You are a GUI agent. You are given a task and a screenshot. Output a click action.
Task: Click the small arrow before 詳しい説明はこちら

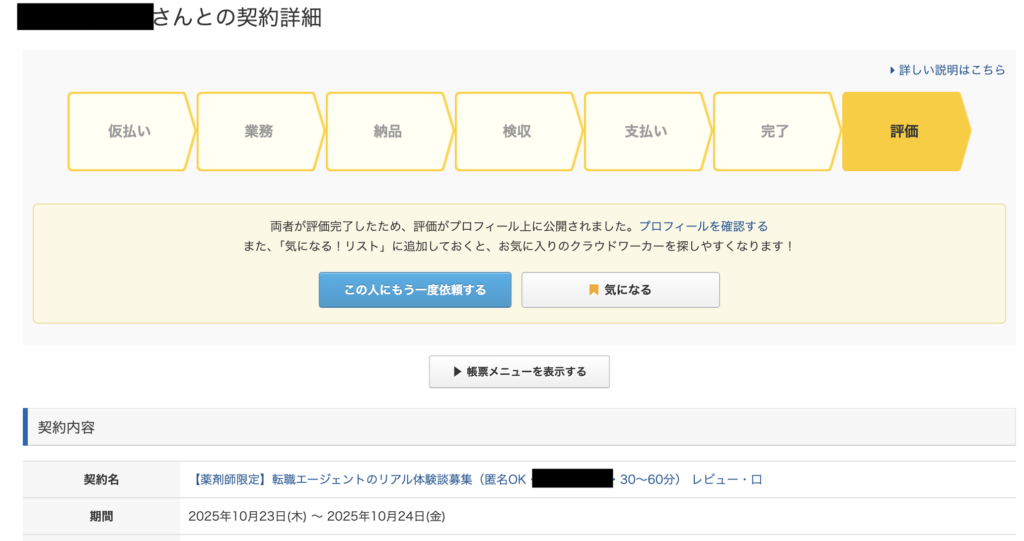[x=892, y=71]
